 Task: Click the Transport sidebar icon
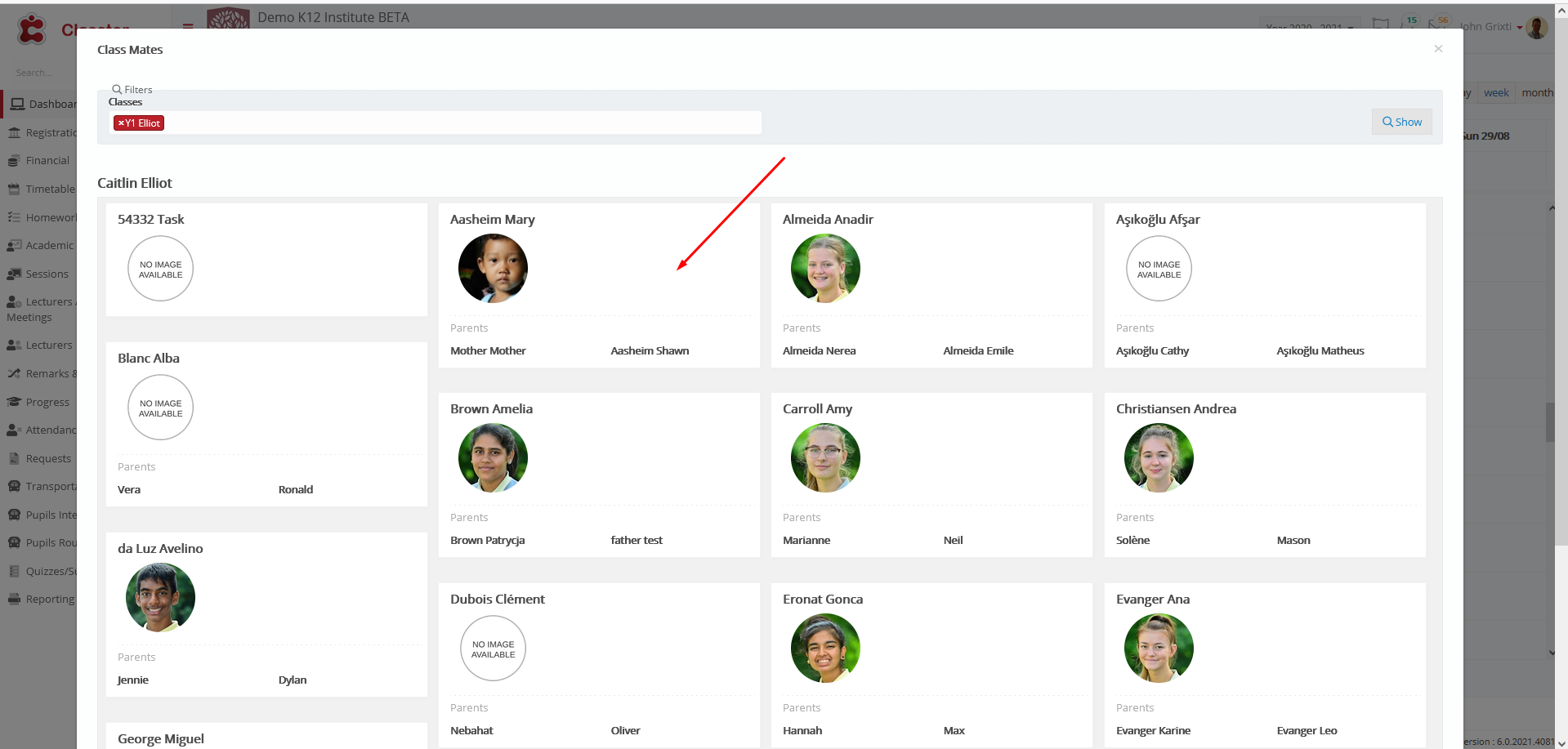click(x=14, y=486)
